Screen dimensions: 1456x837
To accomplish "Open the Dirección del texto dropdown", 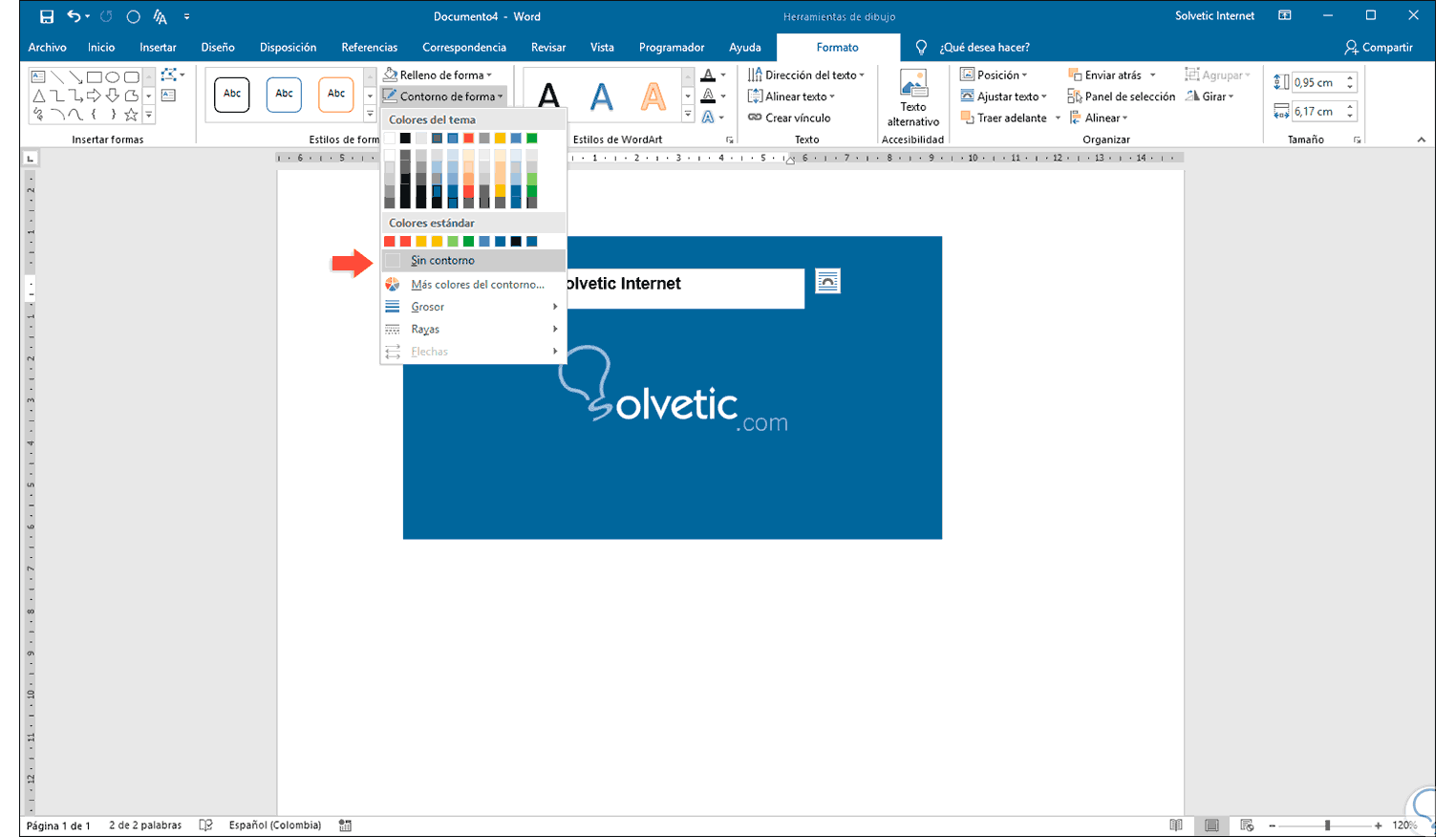I will (806, 75).
